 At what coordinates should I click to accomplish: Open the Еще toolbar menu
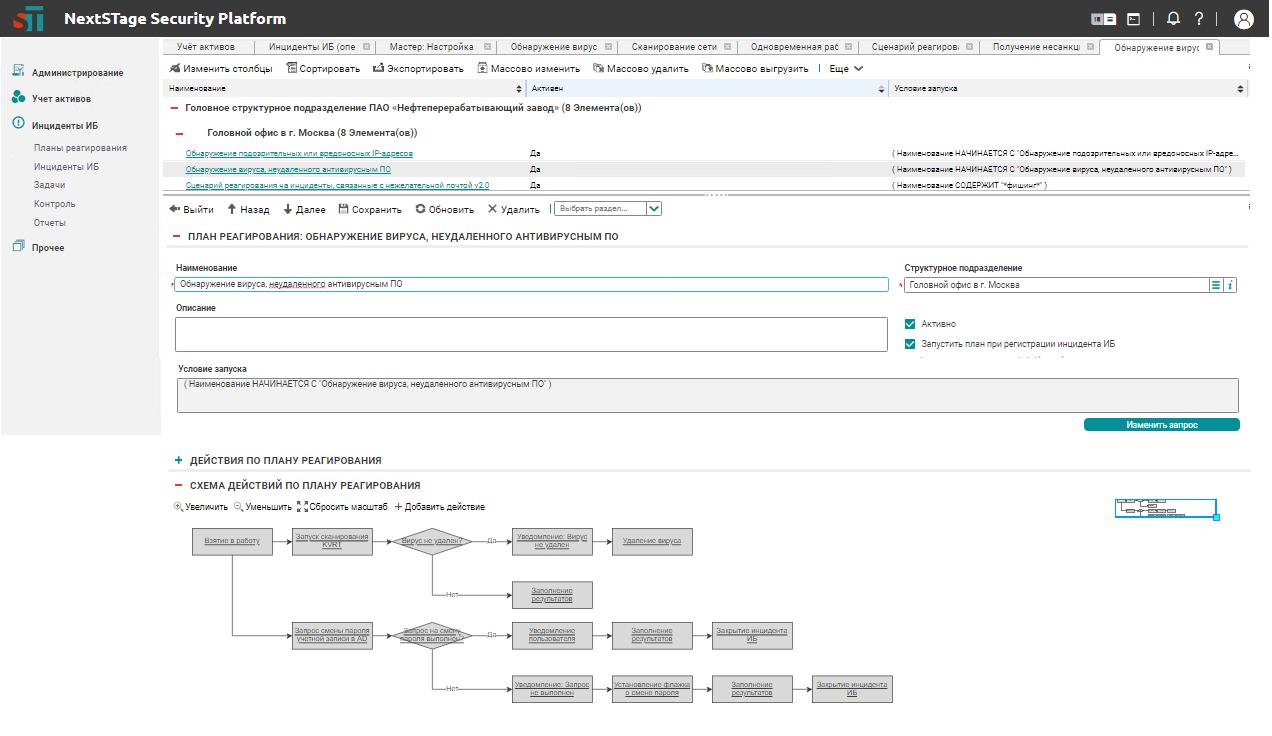click(x=846, y=69)
